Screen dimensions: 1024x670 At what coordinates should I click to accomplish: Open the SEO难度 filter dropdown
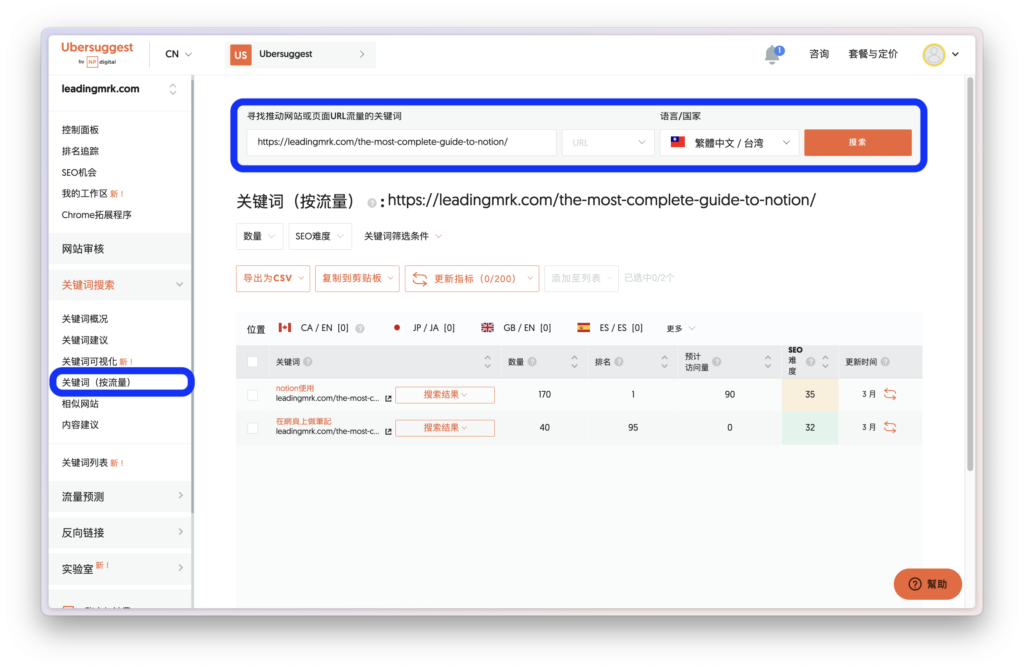point(320,236)
